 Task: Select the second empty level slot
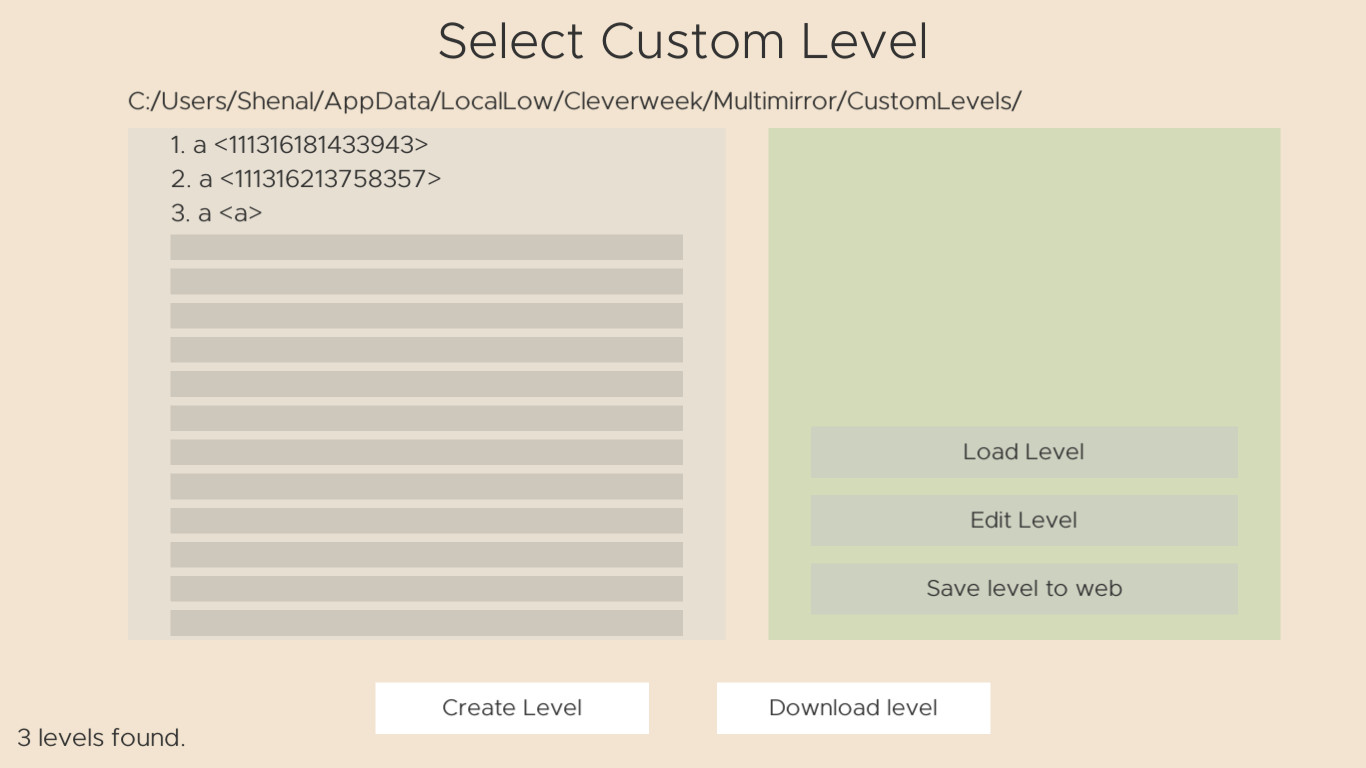click(426, 281)
